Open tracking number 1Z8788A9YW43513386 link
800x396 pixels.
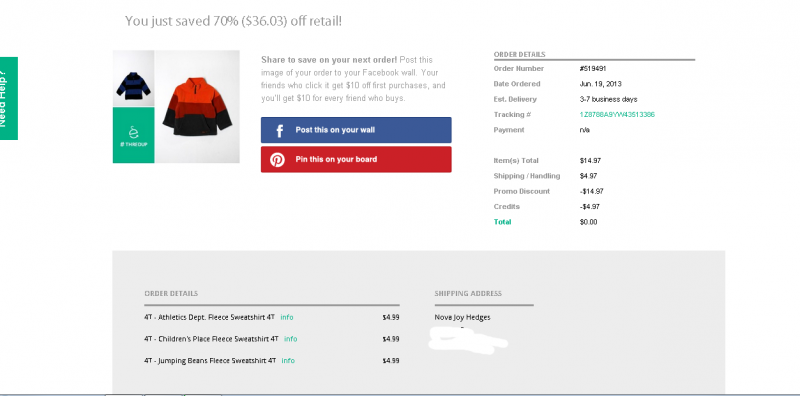click(x=617, y=115)
